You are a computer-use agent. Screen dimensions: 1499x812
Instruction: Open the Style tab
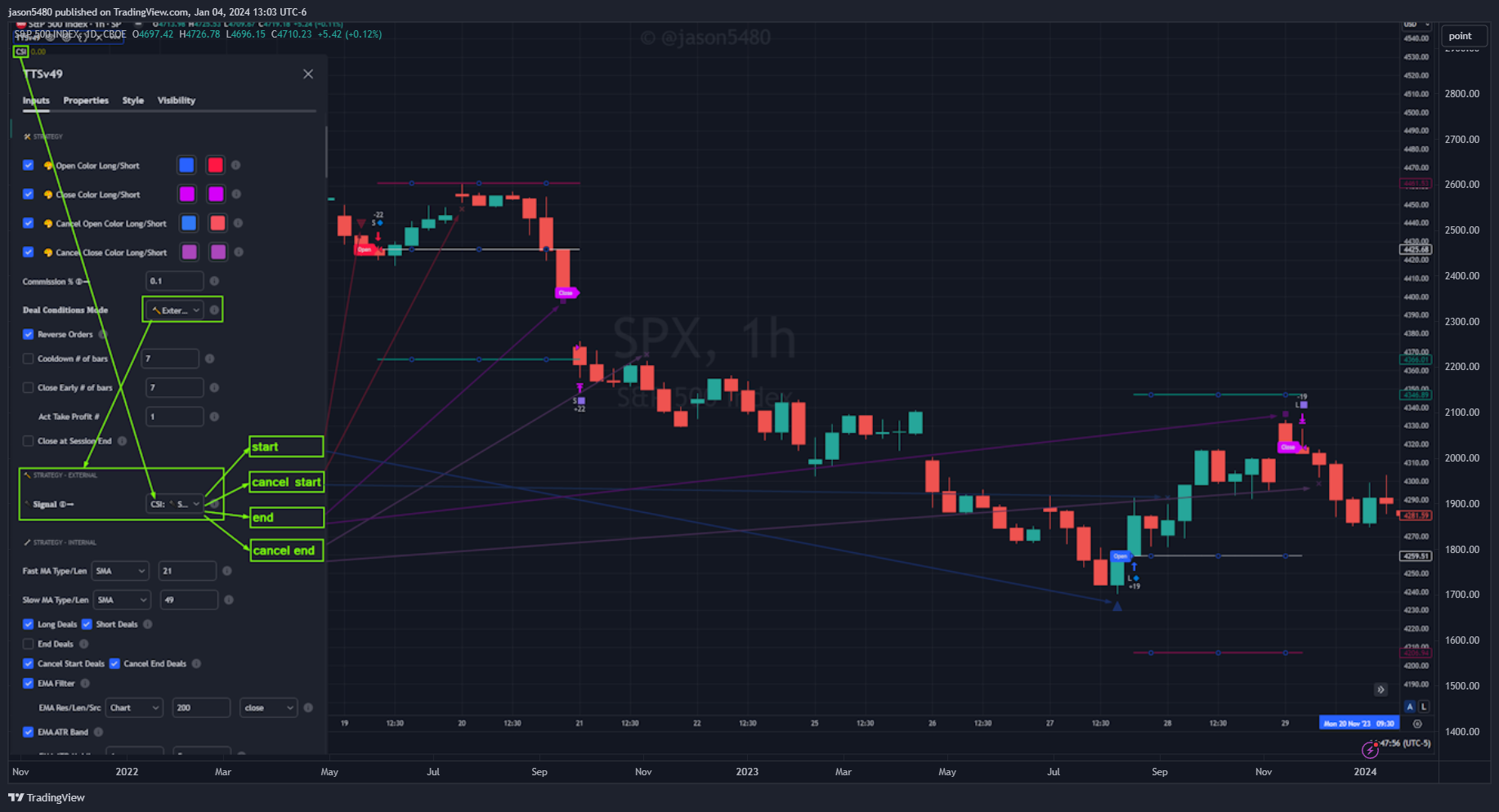[133, 100]
